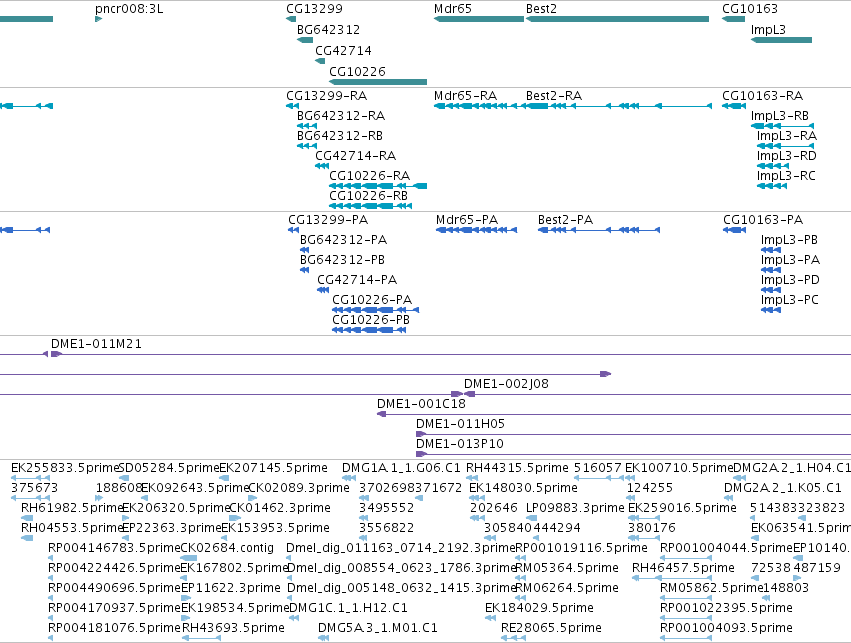Click the CG13299-RA transcript label

(x=327, y=96)
